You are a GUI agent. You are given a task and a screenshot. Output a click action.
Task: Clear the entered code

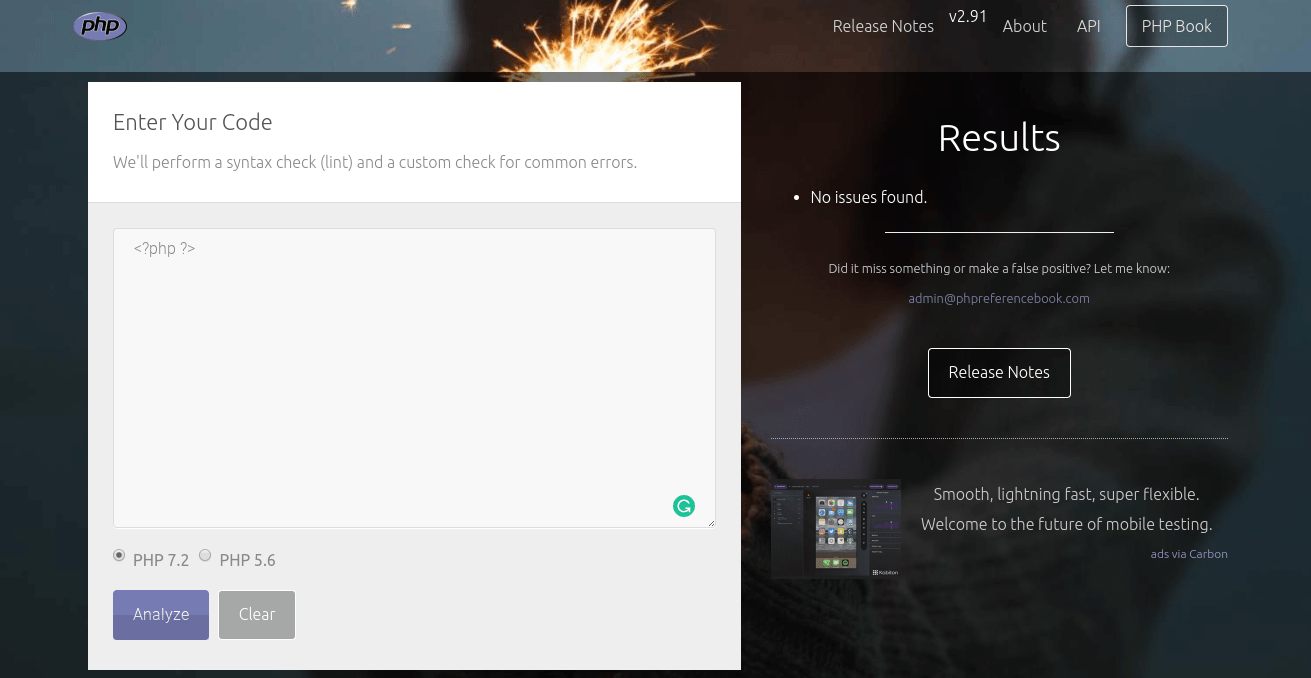[256, 614]
